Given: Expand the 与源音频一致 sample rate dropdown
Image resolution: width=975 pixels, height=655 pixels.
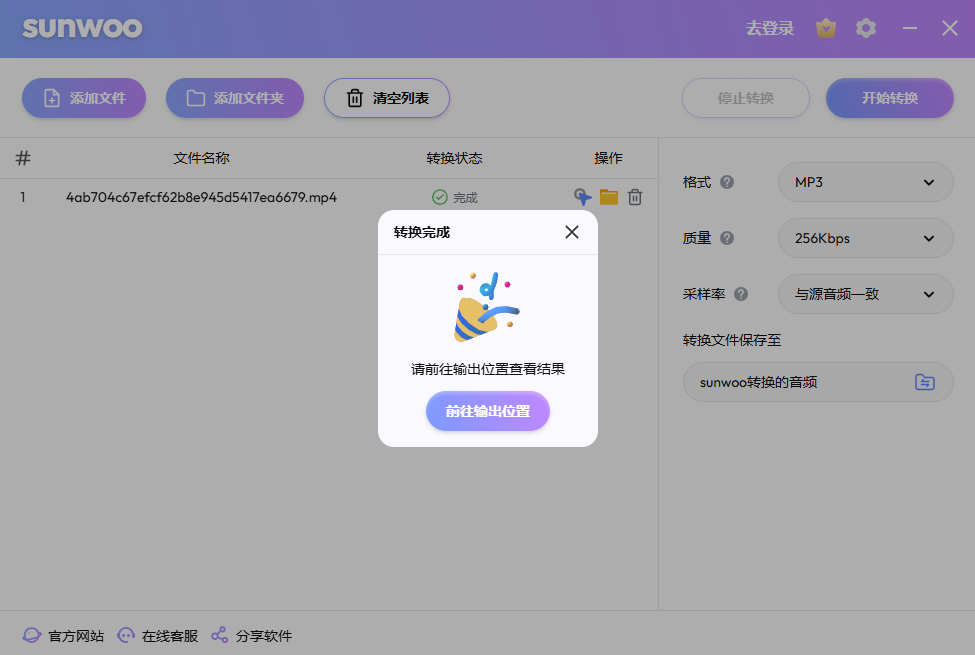Looking at the screenshot, I should (x=865, y=294).
